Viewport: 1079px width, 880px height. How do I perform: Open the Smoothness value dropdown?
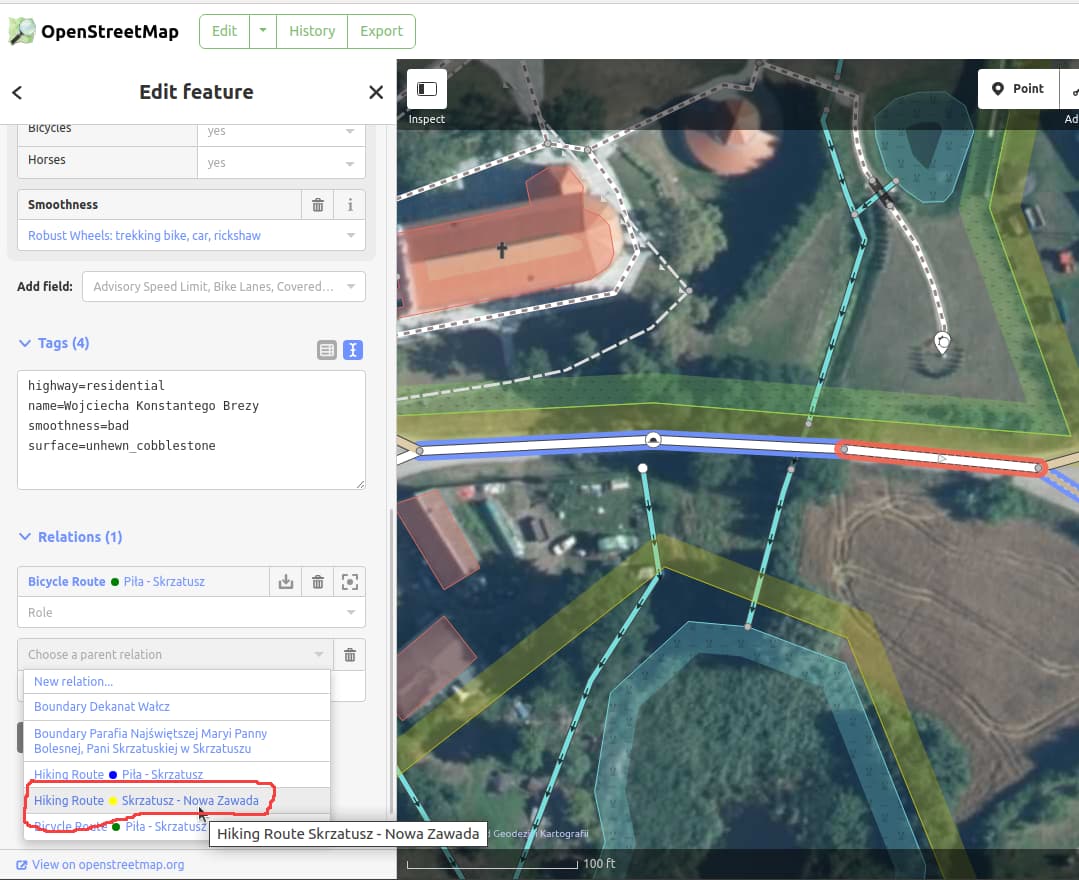(x=191, y=235)
